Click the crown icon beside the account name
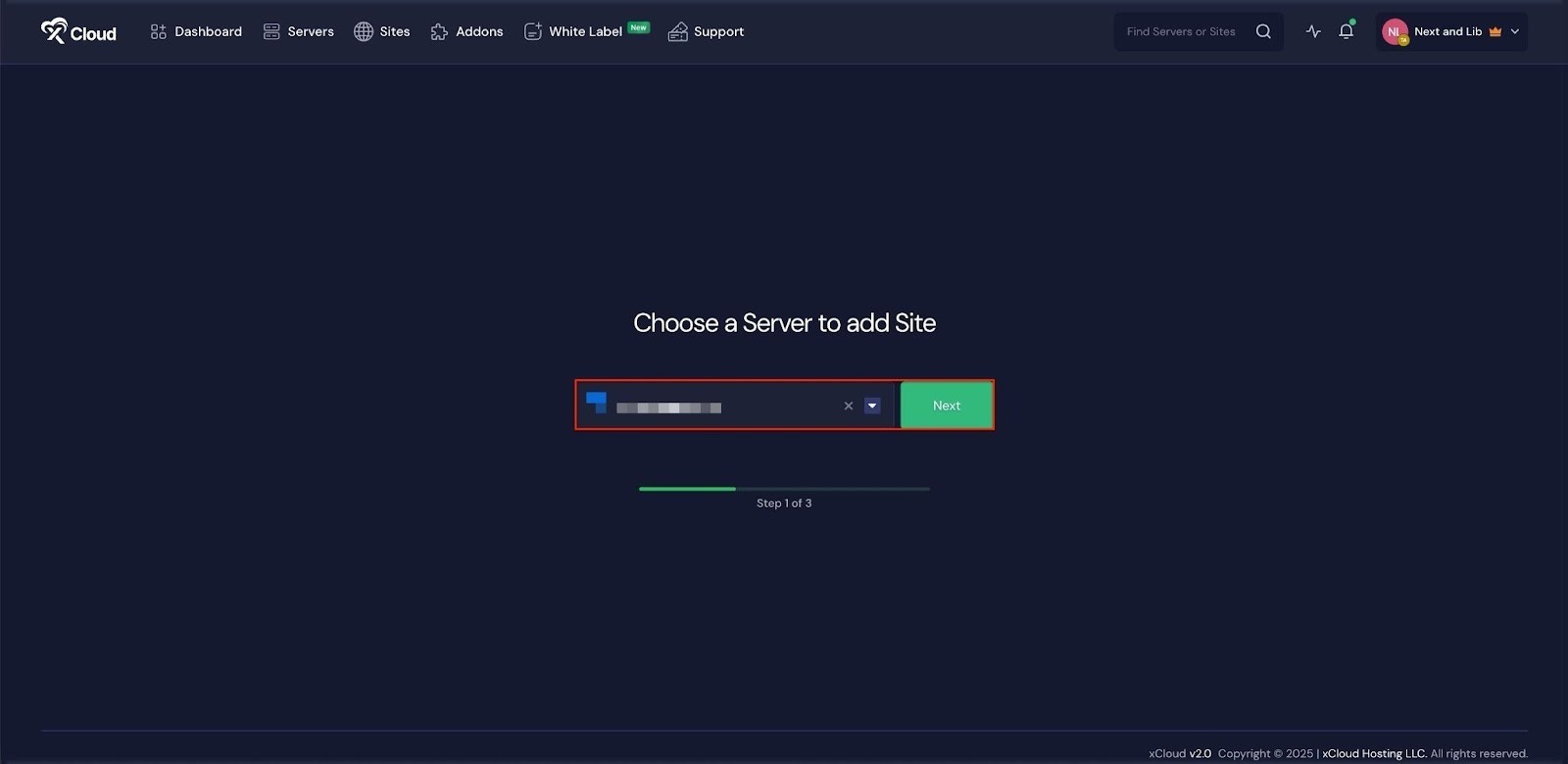The width and height of the screenshot is (1568, 764). (1495, 31)
